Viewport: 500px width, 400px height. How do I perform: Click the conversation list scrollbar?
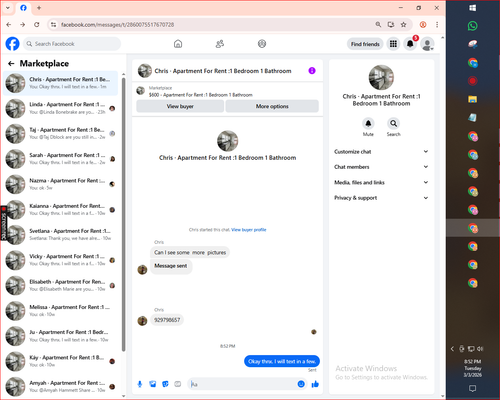point(124,214)
